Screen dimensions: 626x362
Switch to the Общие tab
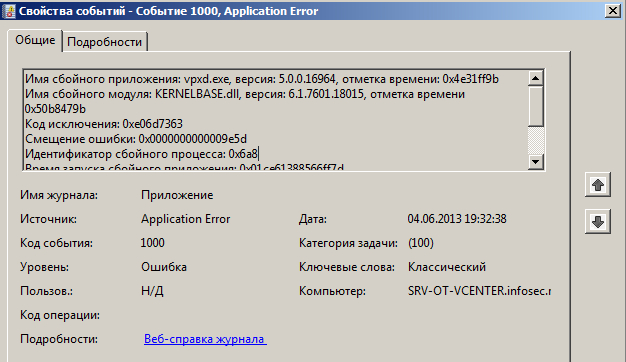tap(35, 40)
